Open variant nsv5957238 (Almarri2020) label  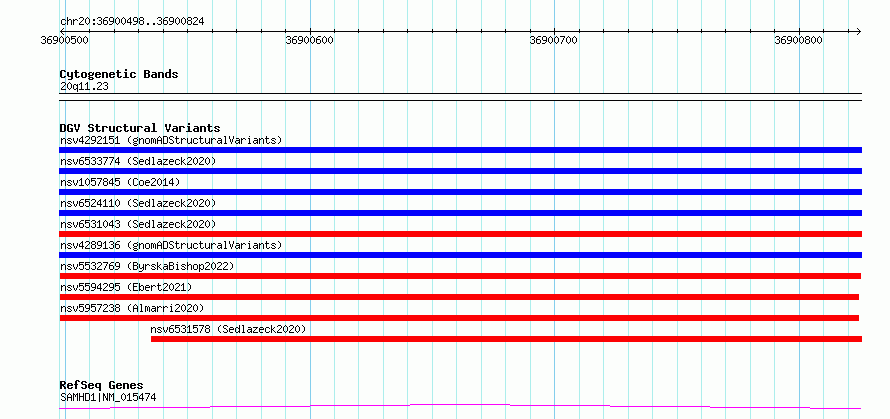tap(132, 308)
